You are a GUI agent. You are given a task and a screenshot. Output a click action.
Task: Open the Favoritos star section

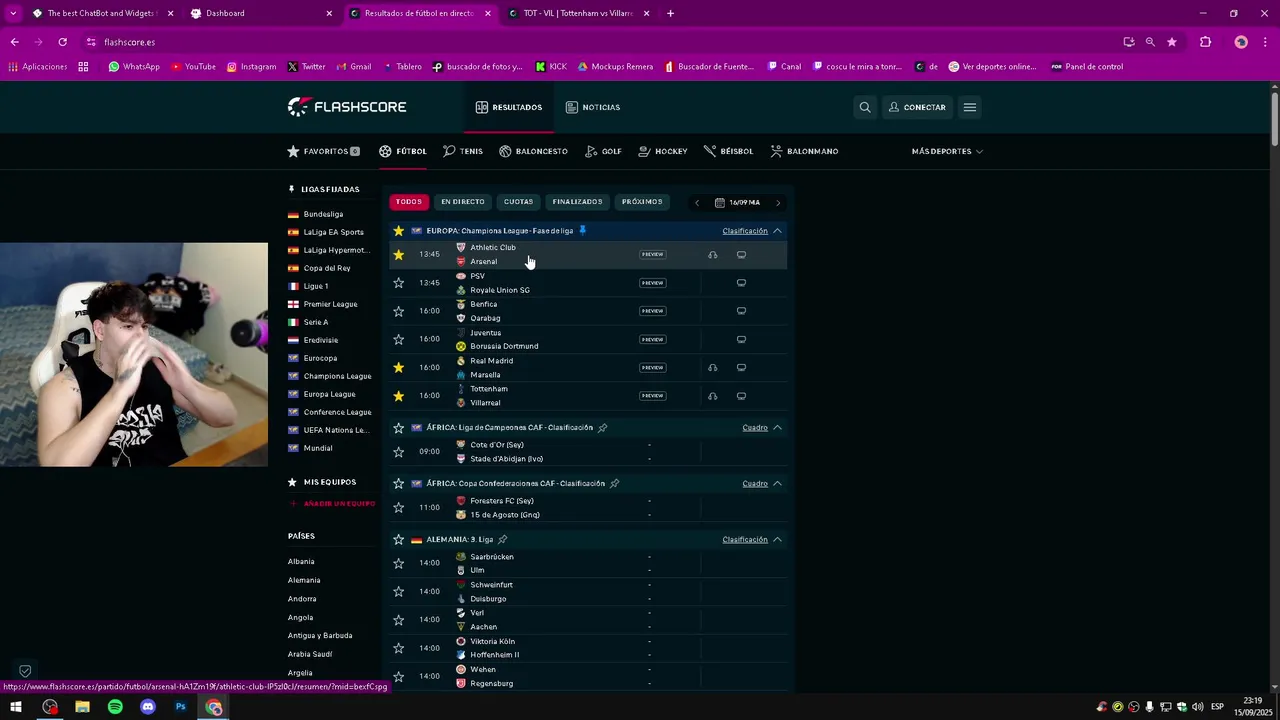pyautogui.click(x=323, y=151)
